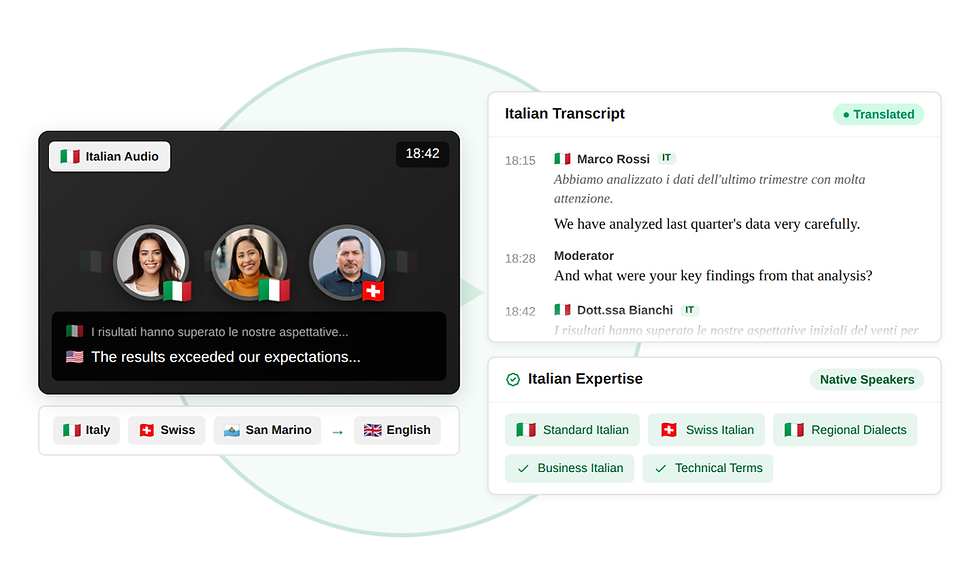Click the green dot on the Translated badge
Screen dimensions: 980x585
pyautogui.click(x=846, y=114)
